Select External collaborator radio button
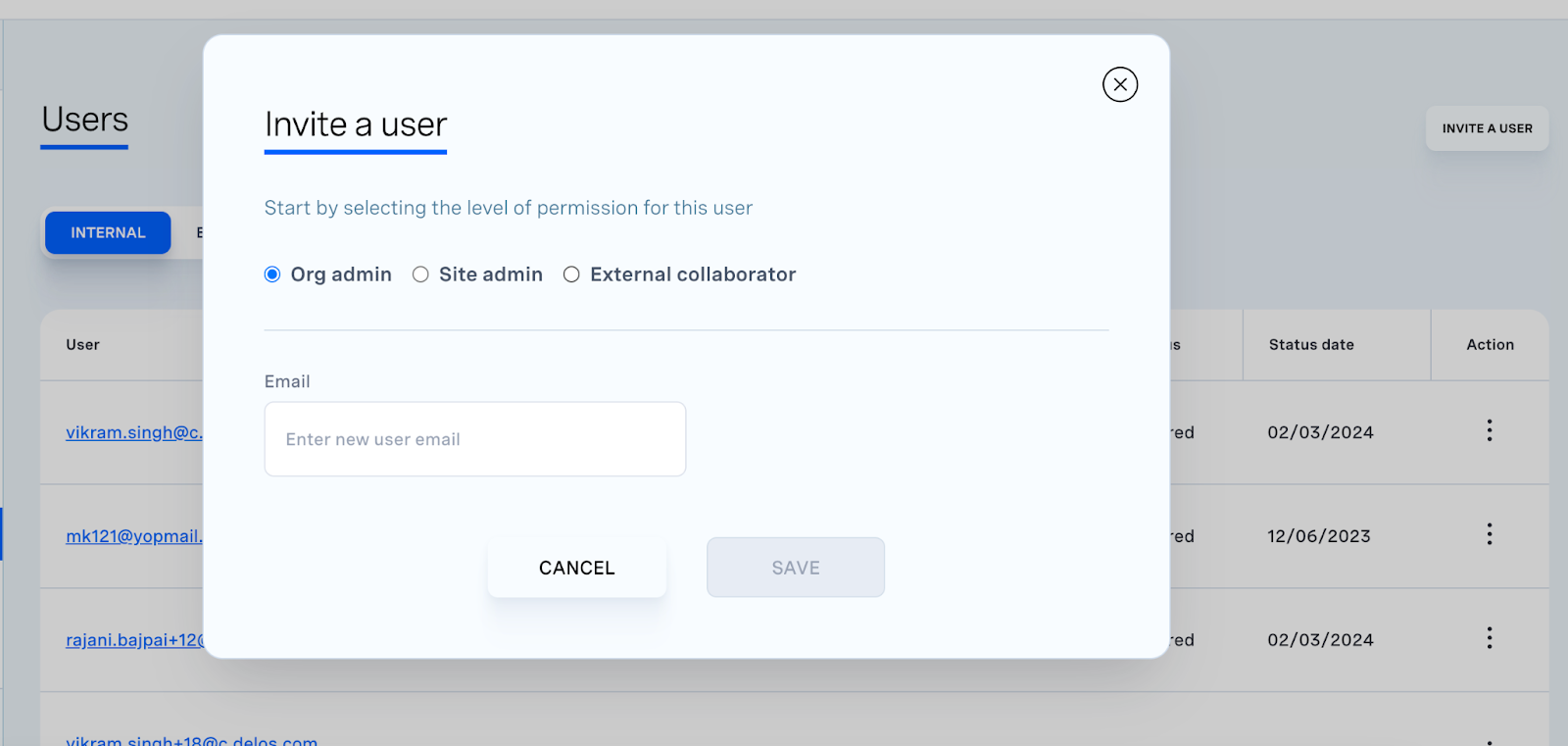Screen dimensions: 1568x746 coord(571,274)
